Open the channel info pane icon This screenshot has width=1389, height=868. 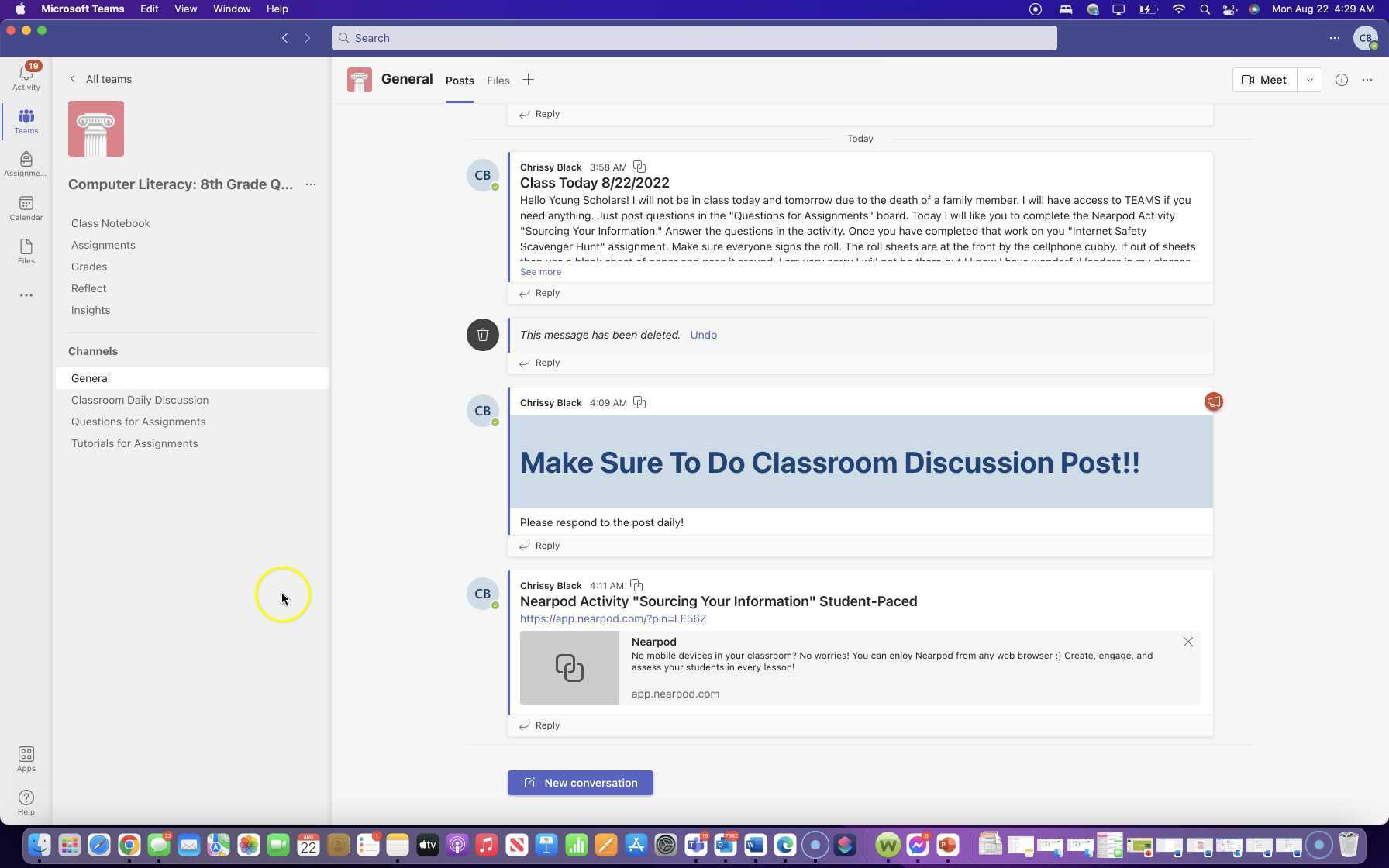1341,80
